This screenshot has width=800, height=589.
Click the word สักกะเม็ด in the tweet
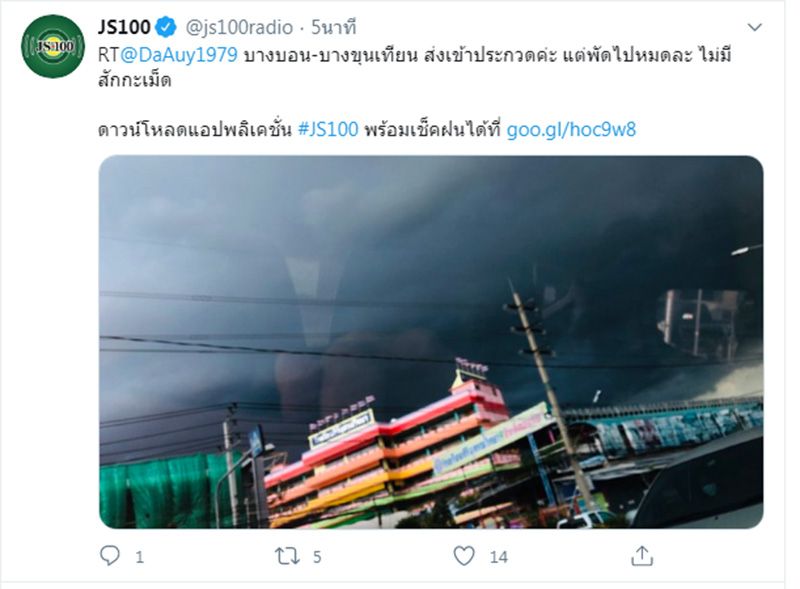[134, 81]
